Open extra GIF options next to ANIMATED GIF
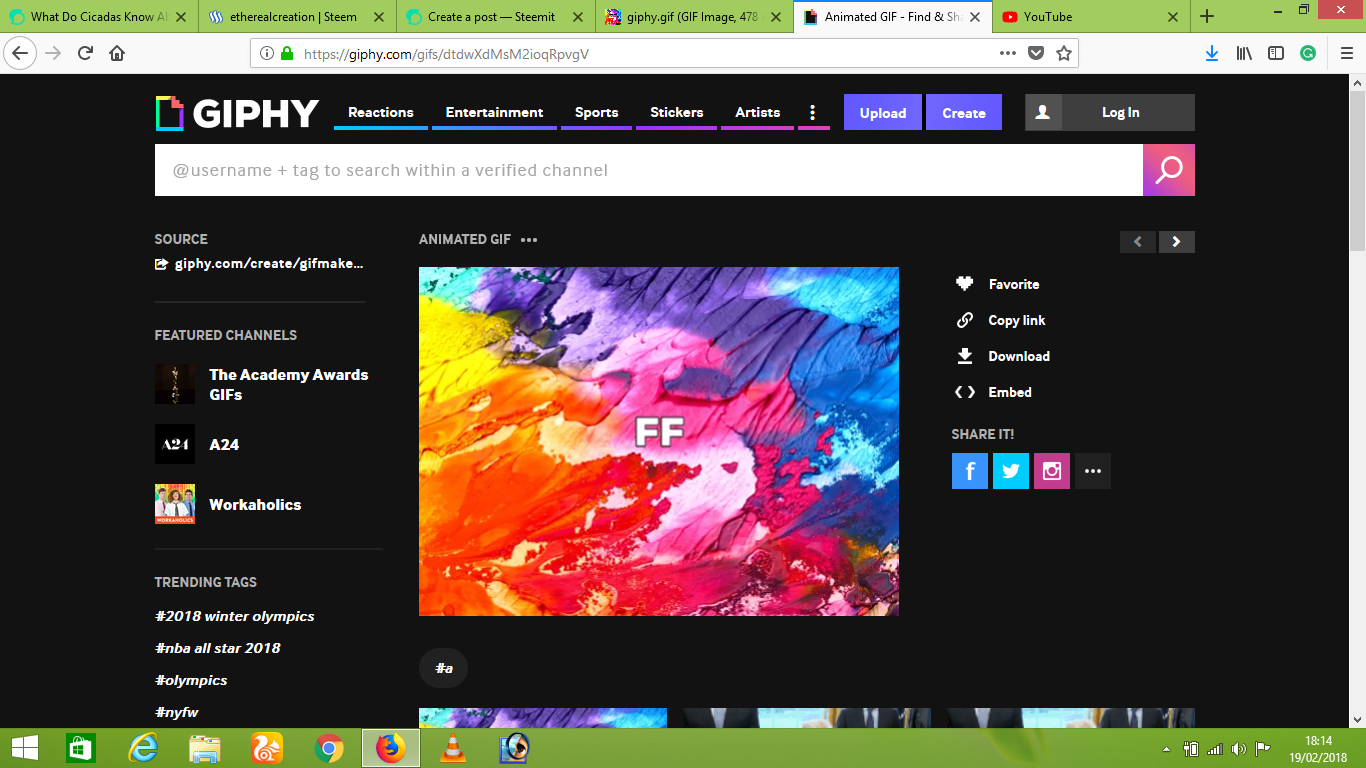This screenshot has height=768, width=1366. tap(528, 239)
